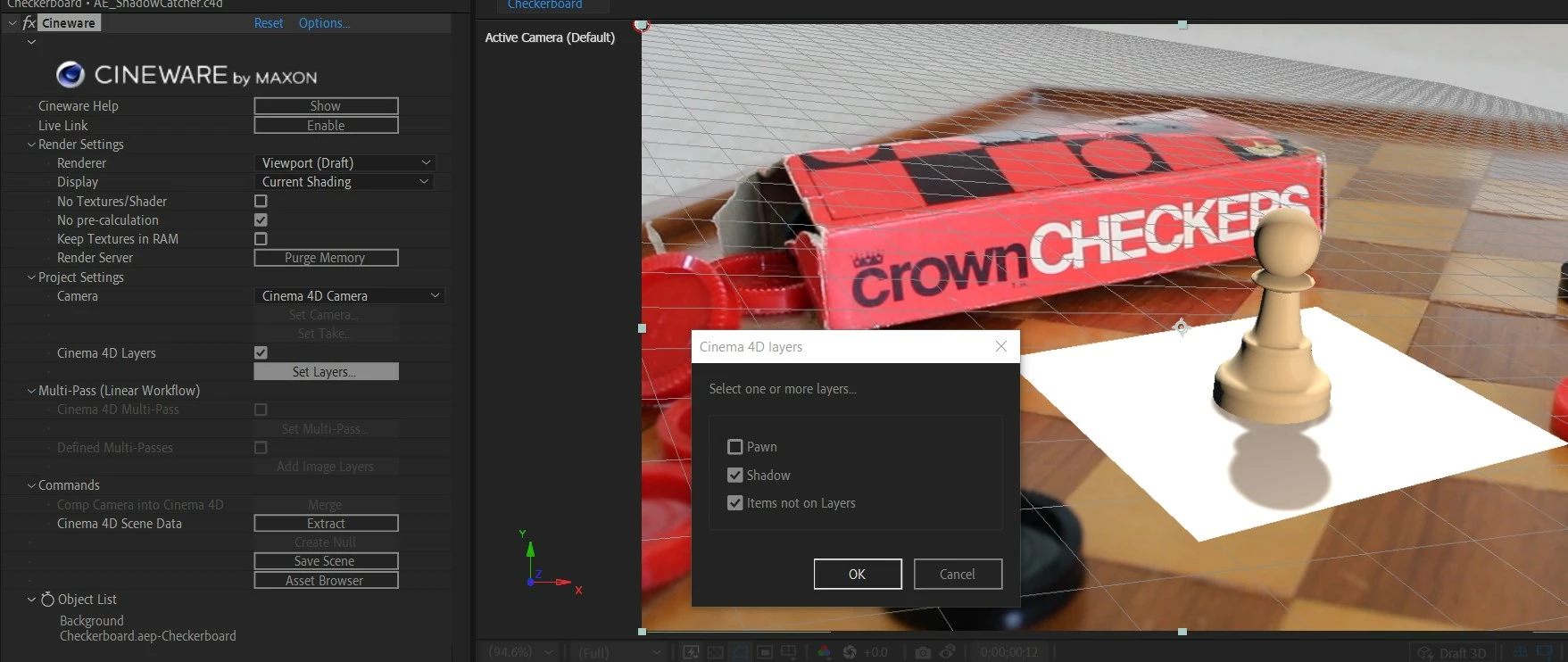Uncheck Items not on Layers checkbox
This screenshot has height=662, width=1568.
pyautogui.click(x=735, y=503)
